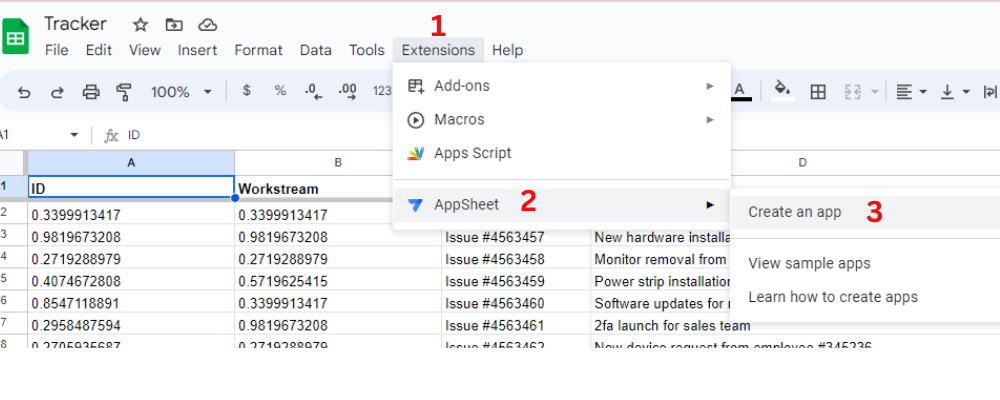Increase decimal places

pyautogui.click(x=348, y=92)
